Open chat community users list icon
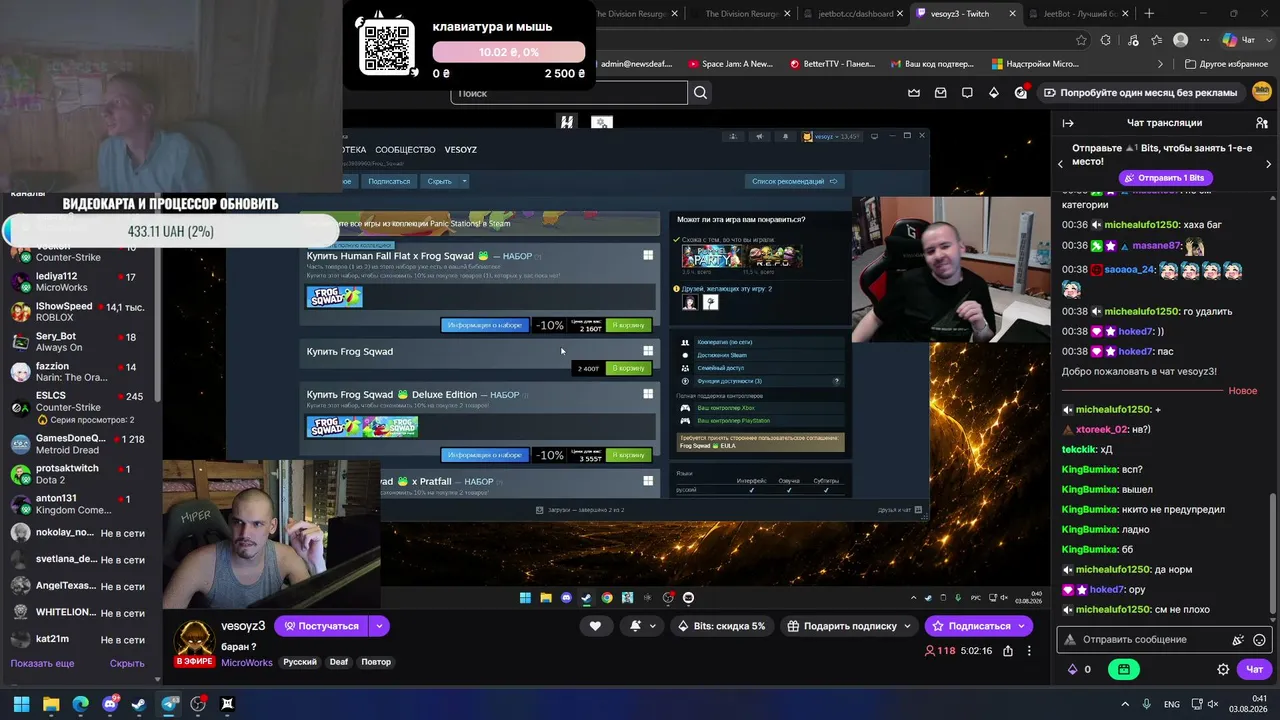The width and height of the screenshot is (1280, 720). coord(1262,123)
